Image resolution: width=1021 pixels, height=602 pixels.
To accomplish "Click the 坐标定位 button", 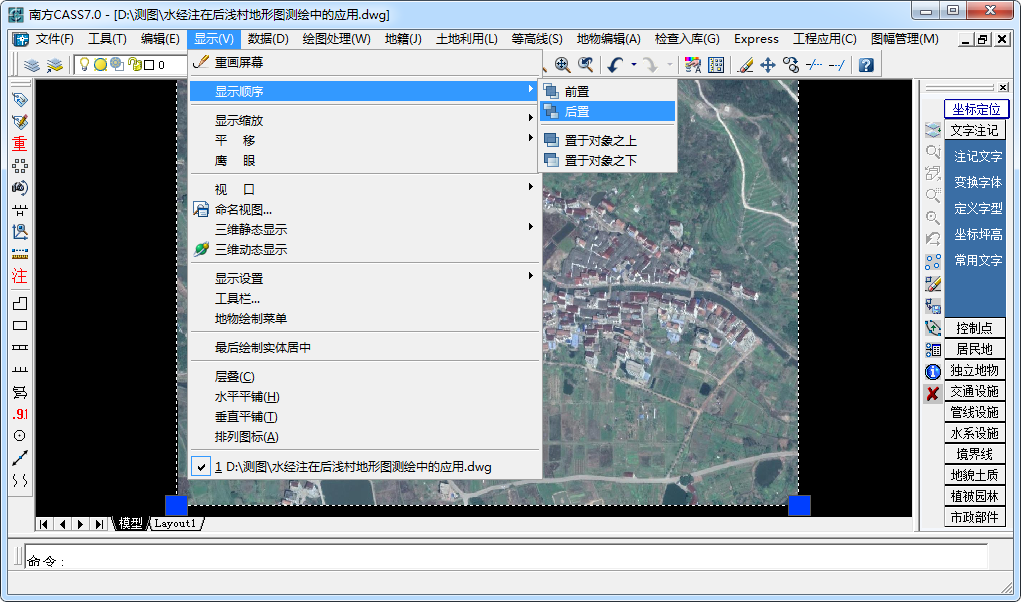I will pyautogui.click(x=976, y=109).
